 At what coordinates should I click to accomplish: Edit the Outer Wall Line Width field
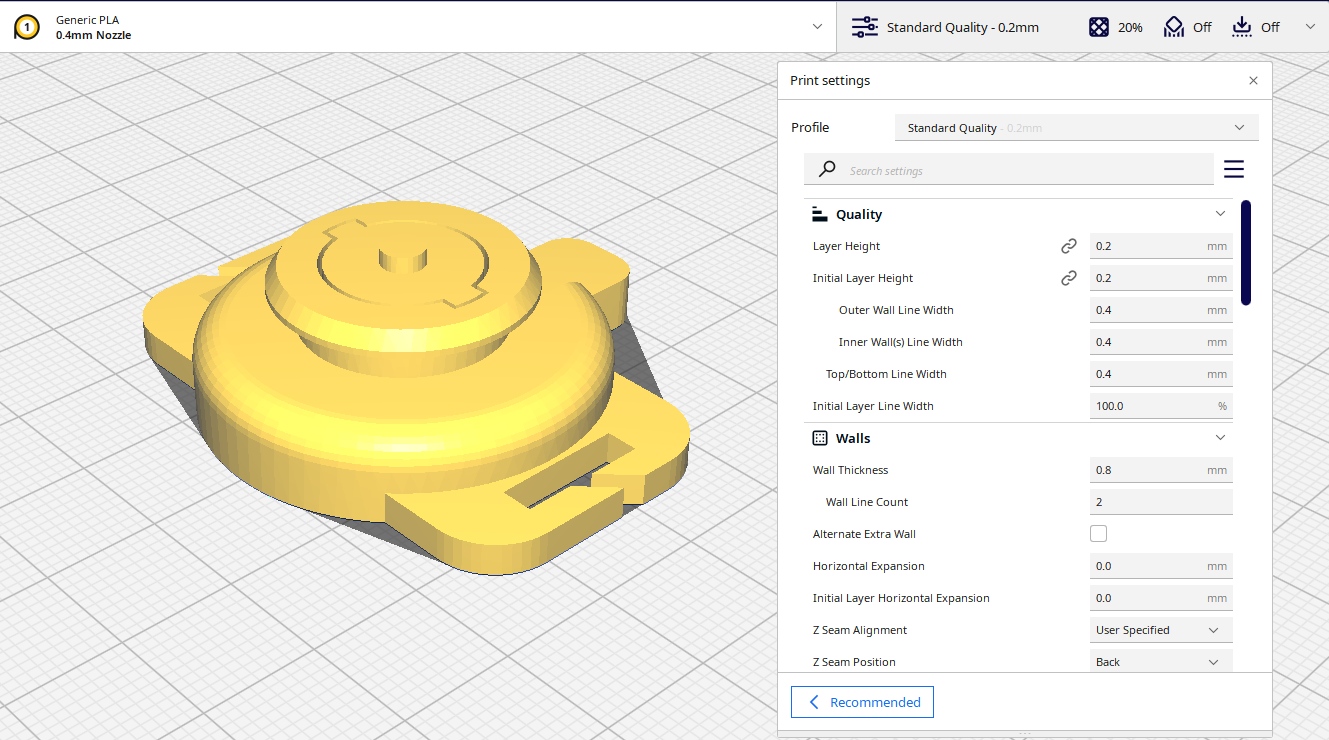coord(1161,310)
